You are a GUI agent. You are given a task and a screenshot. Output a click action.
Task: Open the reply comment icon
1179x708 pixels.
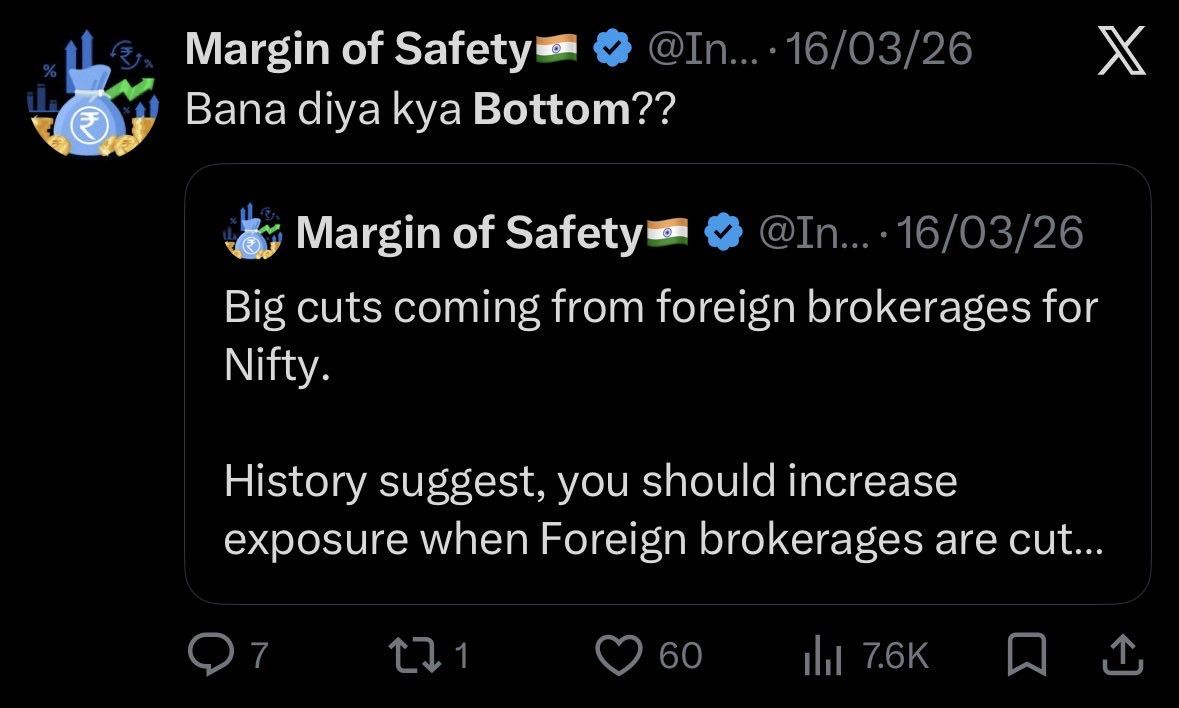[209, 655]
